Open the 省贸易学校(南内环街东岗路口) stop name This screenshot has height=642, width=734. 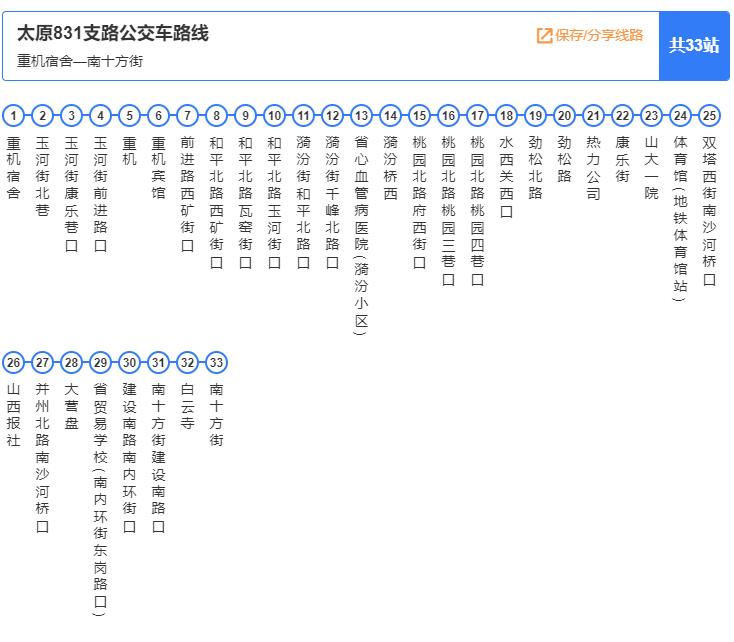coord(100,499)
